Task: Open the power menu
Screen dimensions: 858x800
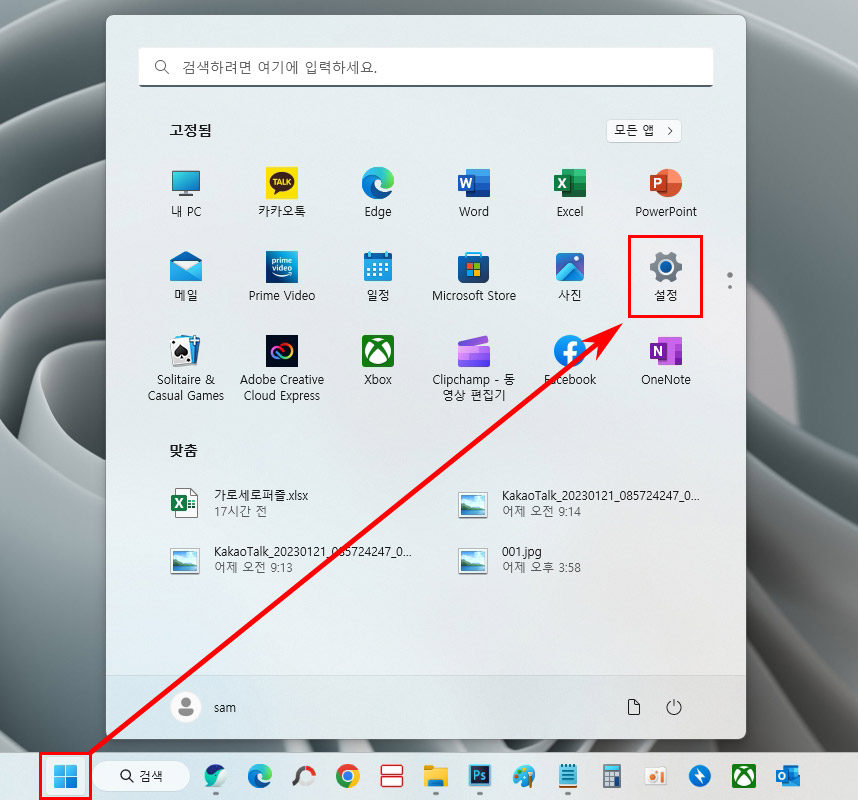Action: (x=673, y=707)
